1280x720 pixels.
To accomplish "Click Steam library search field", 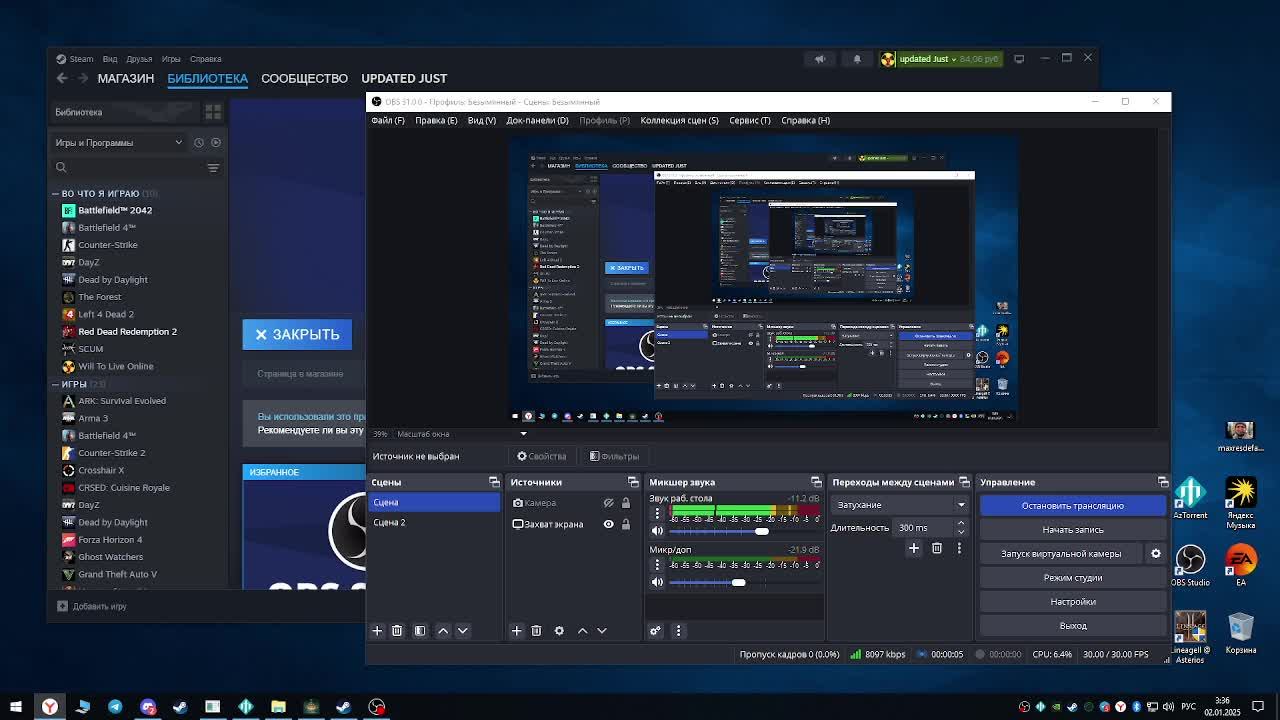I will click(125, 167).
